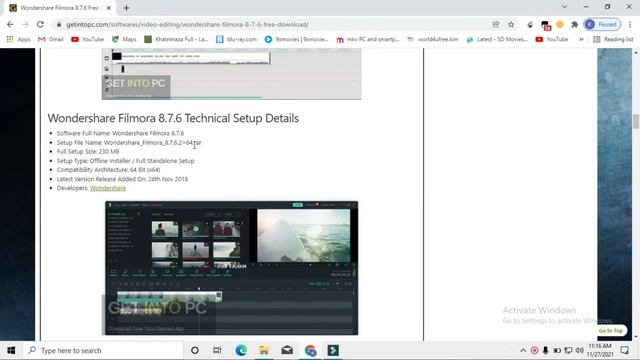640x360 pixels.
Task: Go back using the browser back arrow
Action: [10, 24]
